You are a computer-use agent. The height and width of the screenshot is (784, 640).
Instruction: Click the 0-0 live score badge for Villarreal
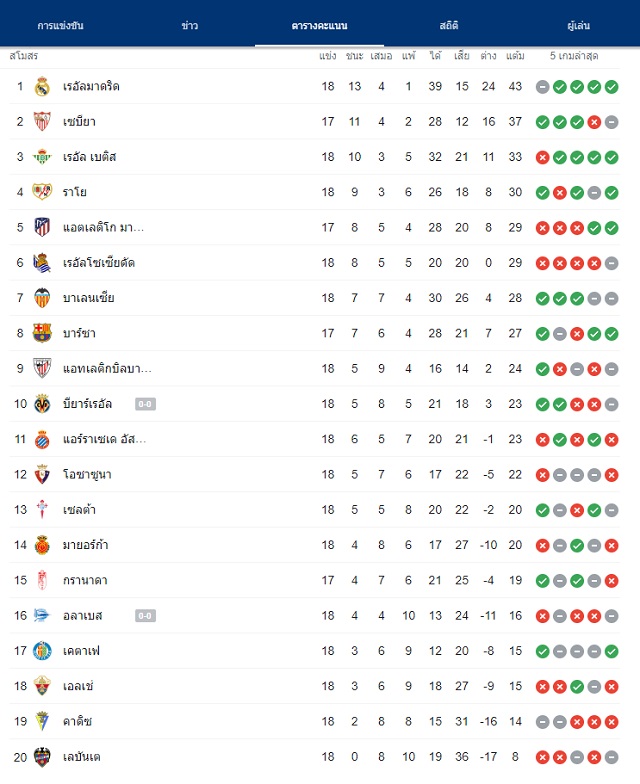(x=145, y=404)
